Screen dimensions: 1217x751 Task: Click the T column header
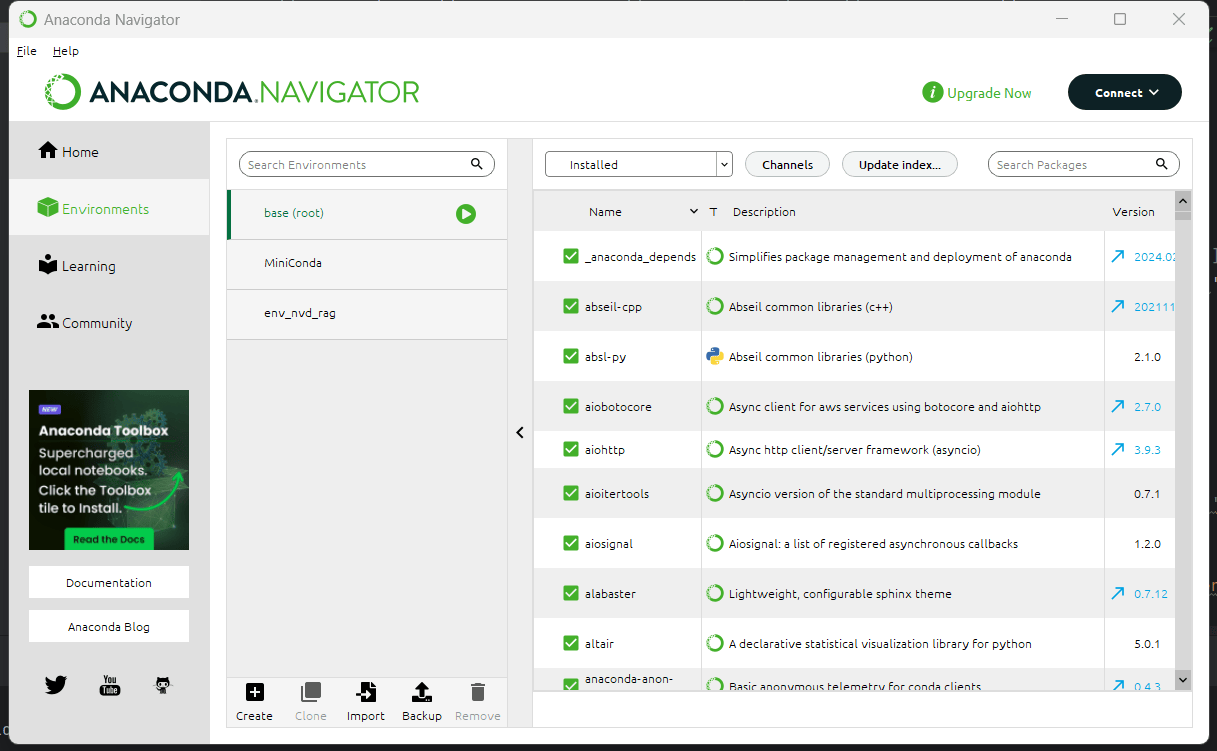tap(713, 211)
